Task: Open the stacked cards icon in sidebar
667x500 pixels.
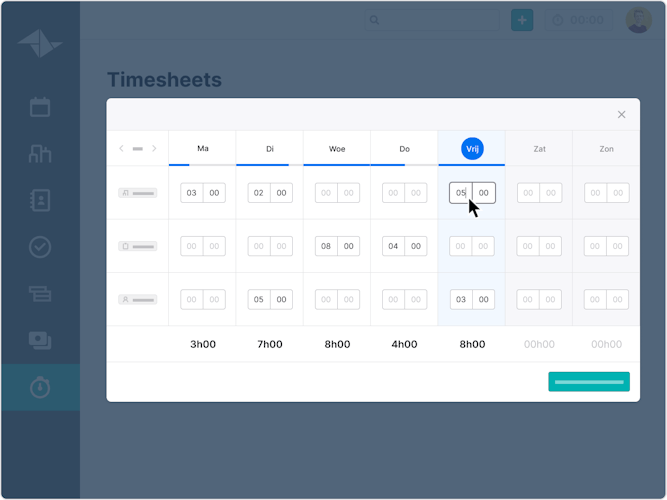Action: pos(40,293)
